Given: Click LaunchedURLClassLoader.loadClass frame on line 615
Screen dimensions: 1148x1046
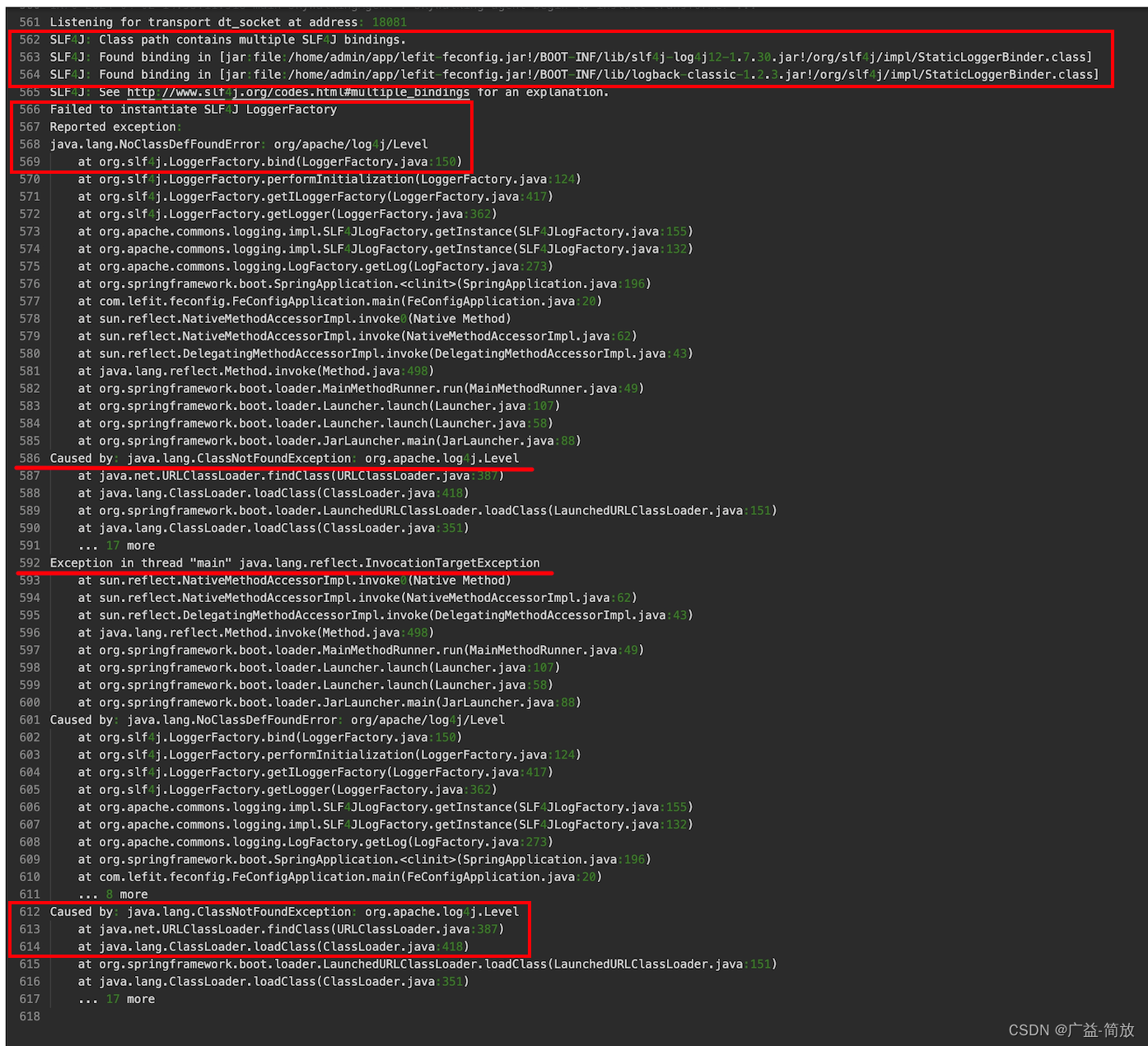Looking at the screenshot, I should click(x=427, y=964).
